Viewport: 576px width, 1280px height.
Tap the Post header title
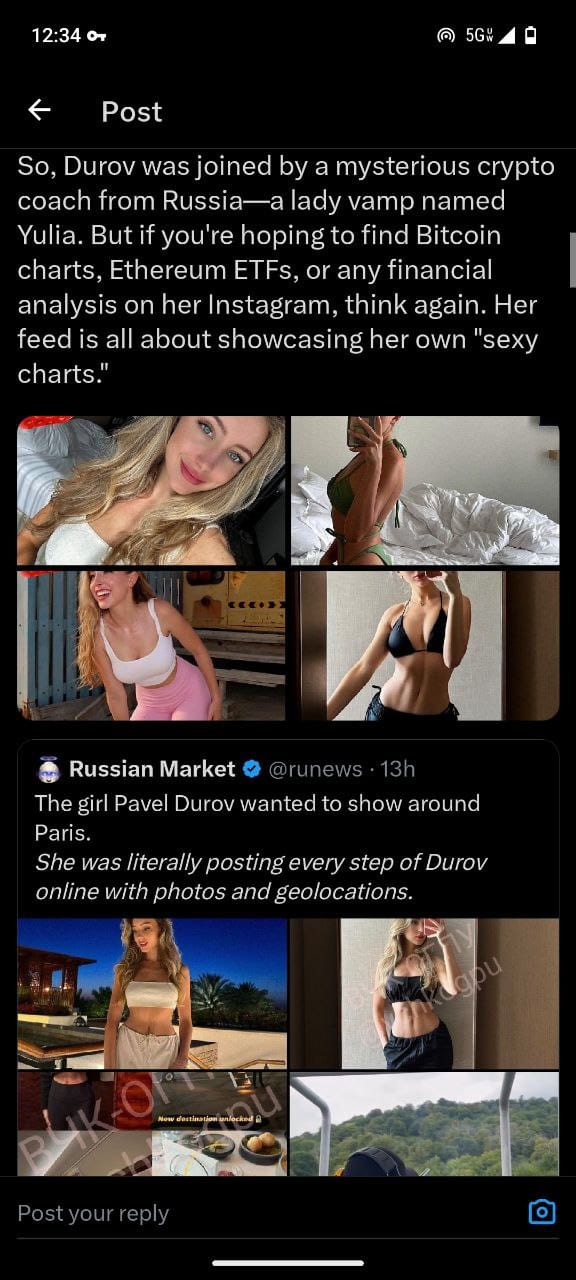(131, 111)
